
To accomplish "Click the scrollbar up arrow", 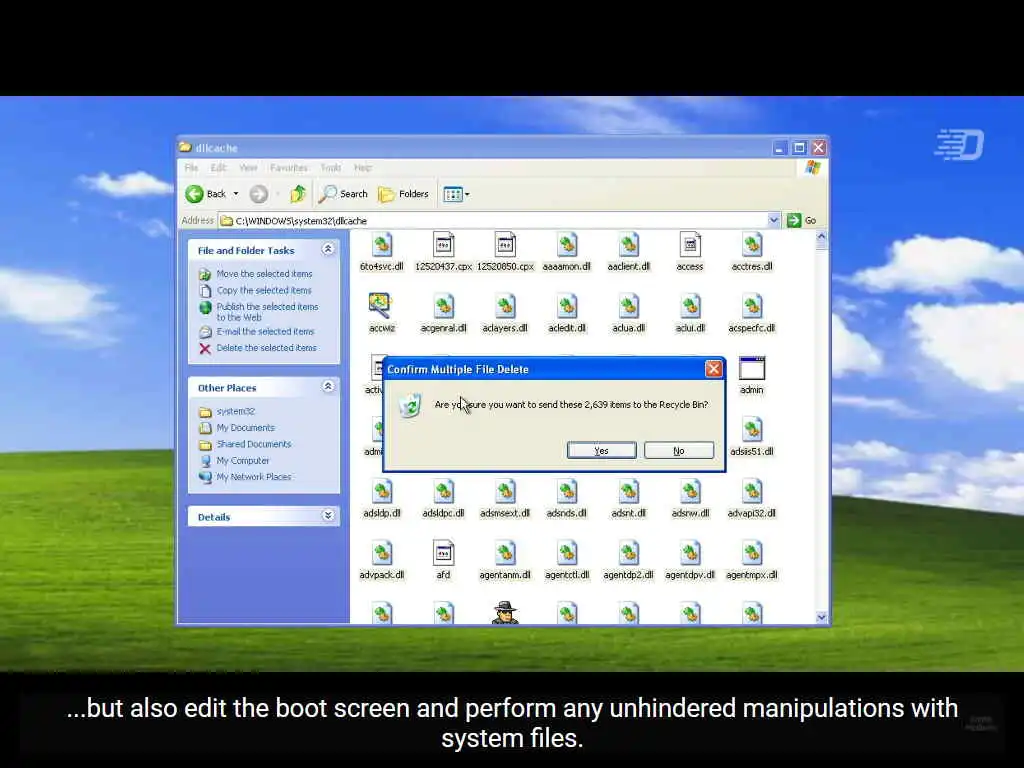I will coord(822,237).
